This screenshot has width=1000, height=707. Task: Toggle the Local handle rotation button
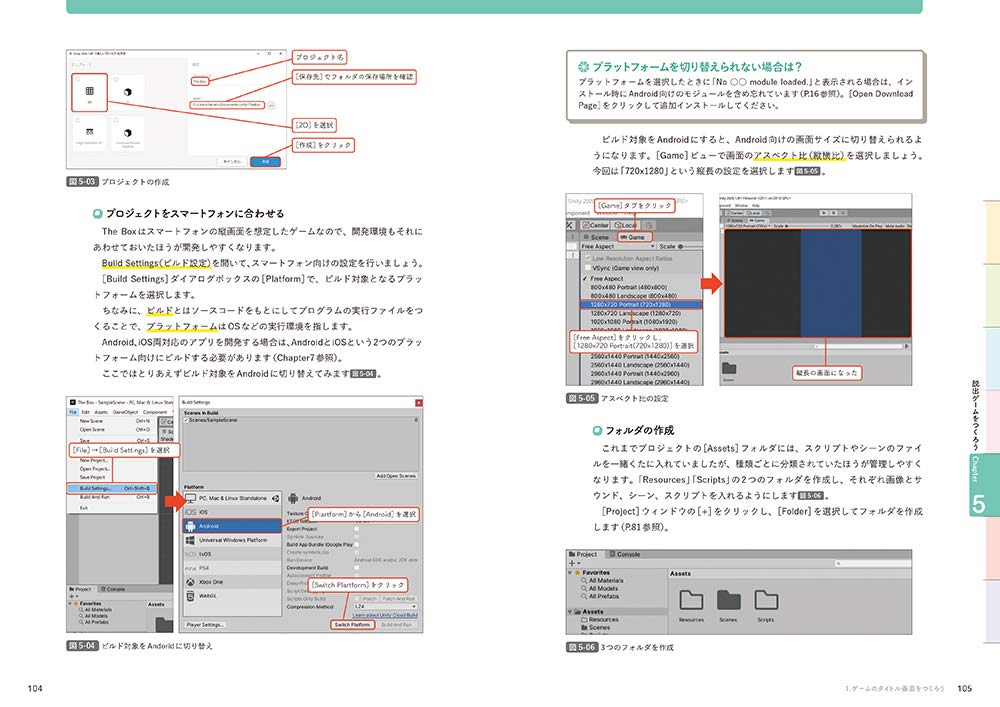click(625, 225)
